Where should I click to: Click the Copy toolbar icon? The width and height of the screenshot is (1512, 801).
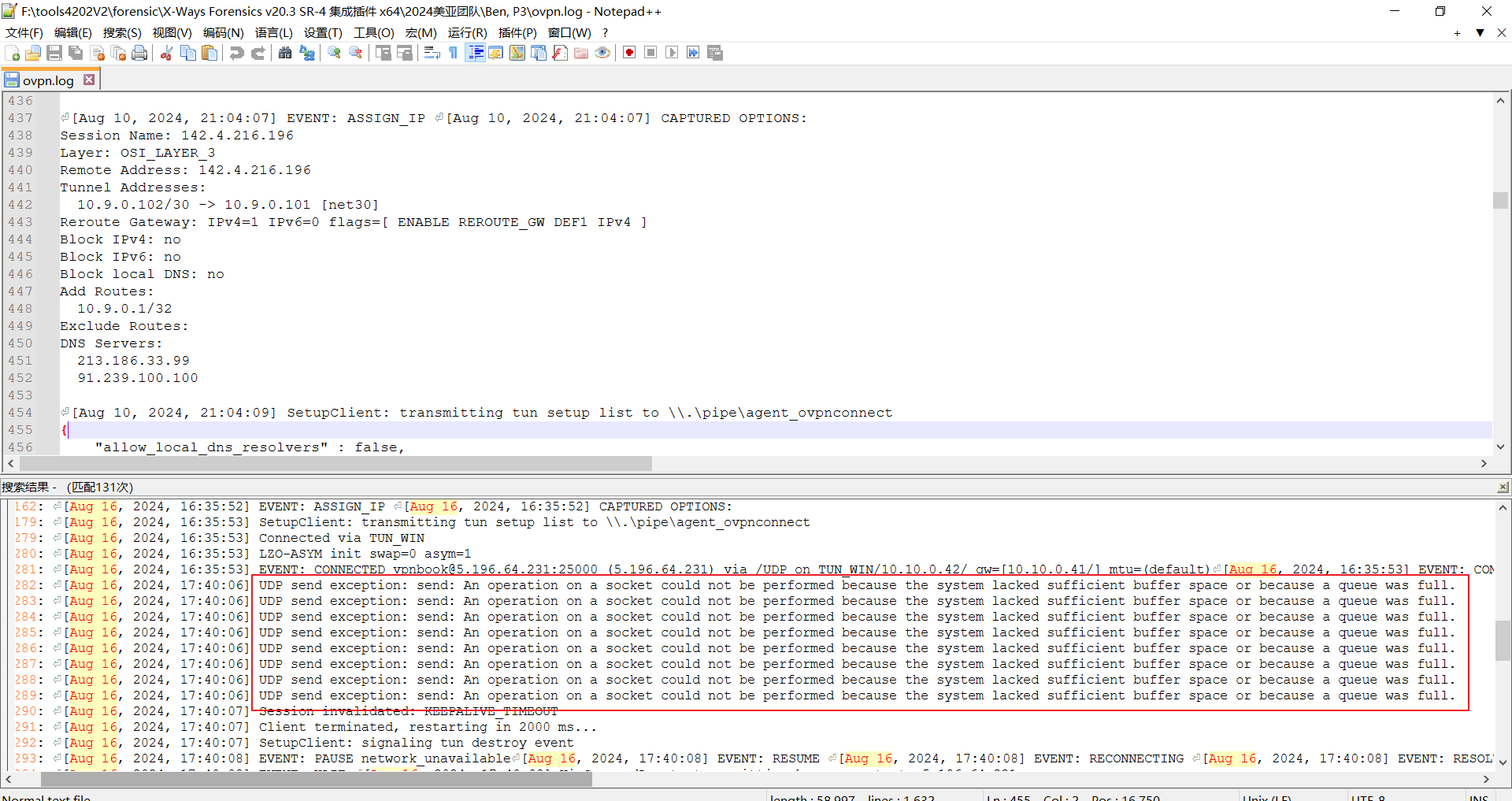[188, 53]
